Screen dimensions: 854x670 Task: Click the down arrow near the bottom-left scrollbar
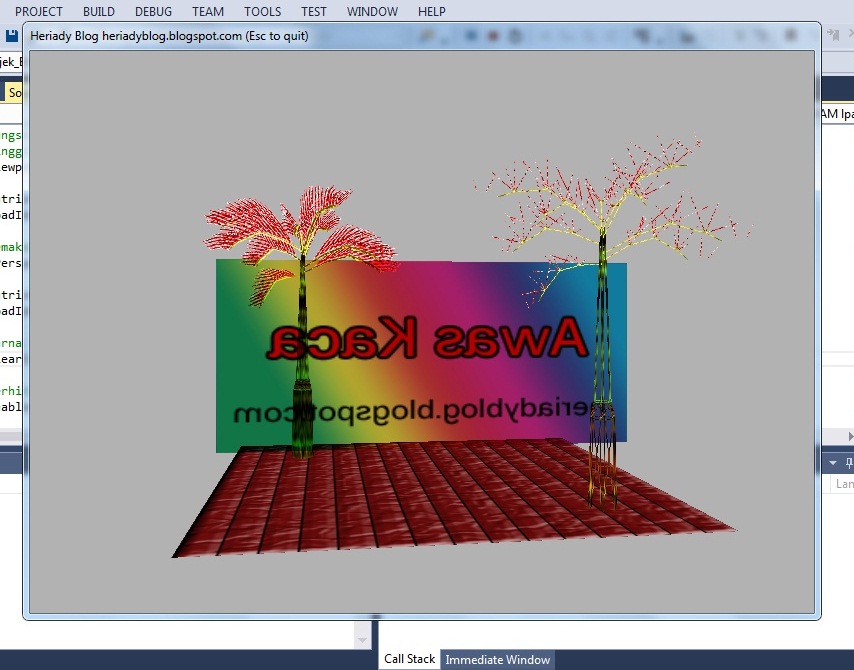pos(361,640)
